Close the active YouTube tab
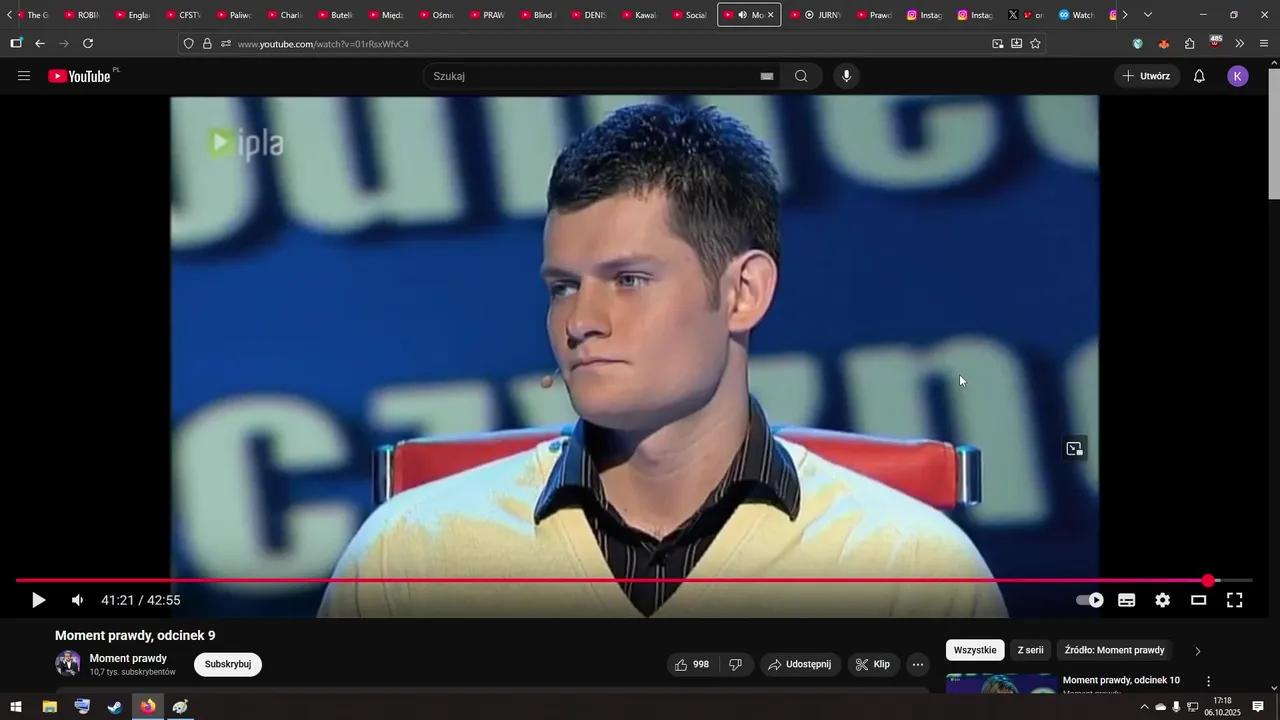 (x=770, y=15)
